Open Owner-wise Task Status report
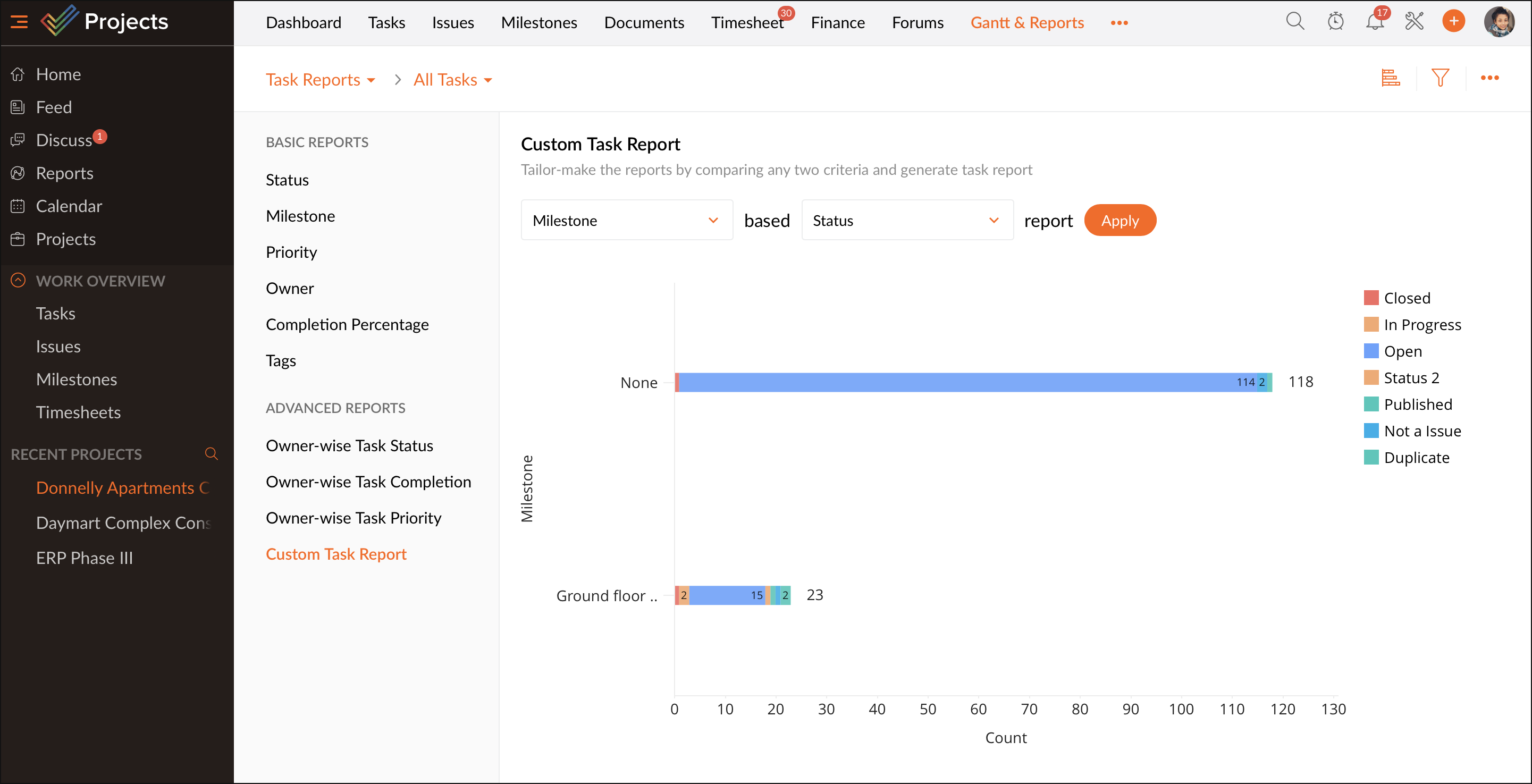 [349, 445]
